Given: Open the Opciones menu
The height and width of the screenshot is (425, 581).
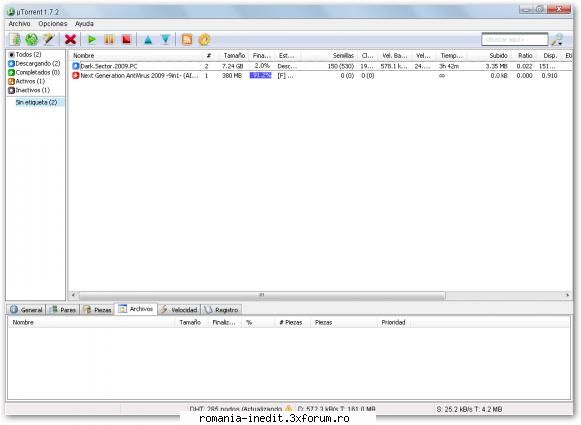Looking at the screenshot, I should point(53,24).
